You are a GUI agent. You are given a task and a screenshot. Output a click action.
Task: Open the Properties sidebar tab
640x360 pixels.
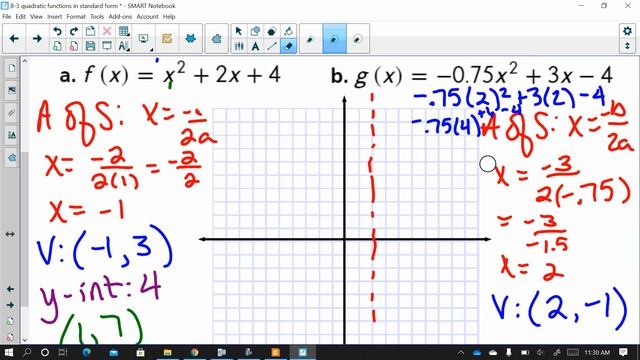pos(11,135)
